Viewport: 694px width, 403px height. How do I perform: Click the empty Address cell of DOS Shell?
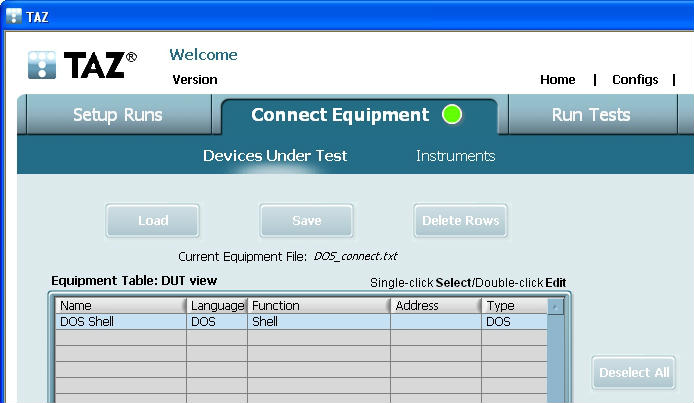(x=435, y=322)
